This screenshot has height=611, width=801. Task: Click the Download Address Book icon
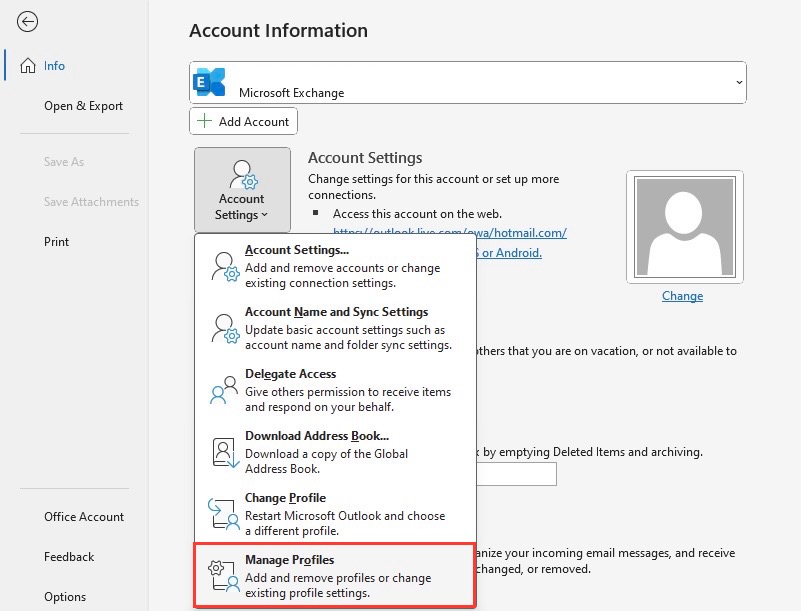(225, 453)
